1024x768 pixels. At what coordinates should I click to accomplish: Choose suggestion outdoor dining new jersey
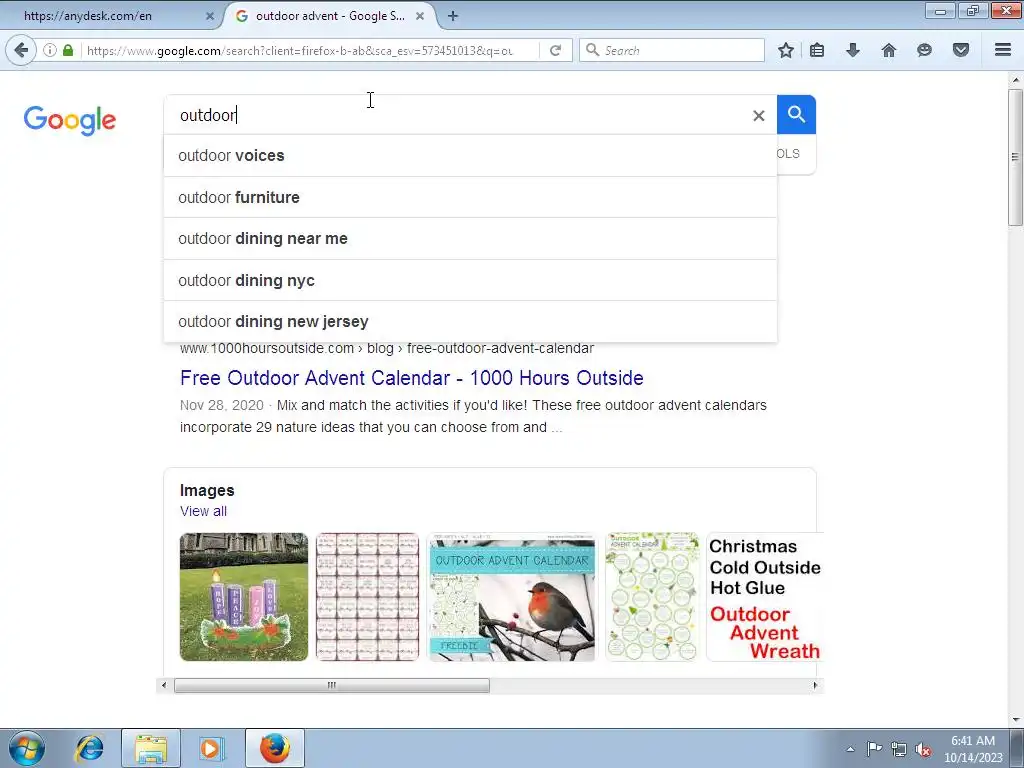tap(470, 321)
